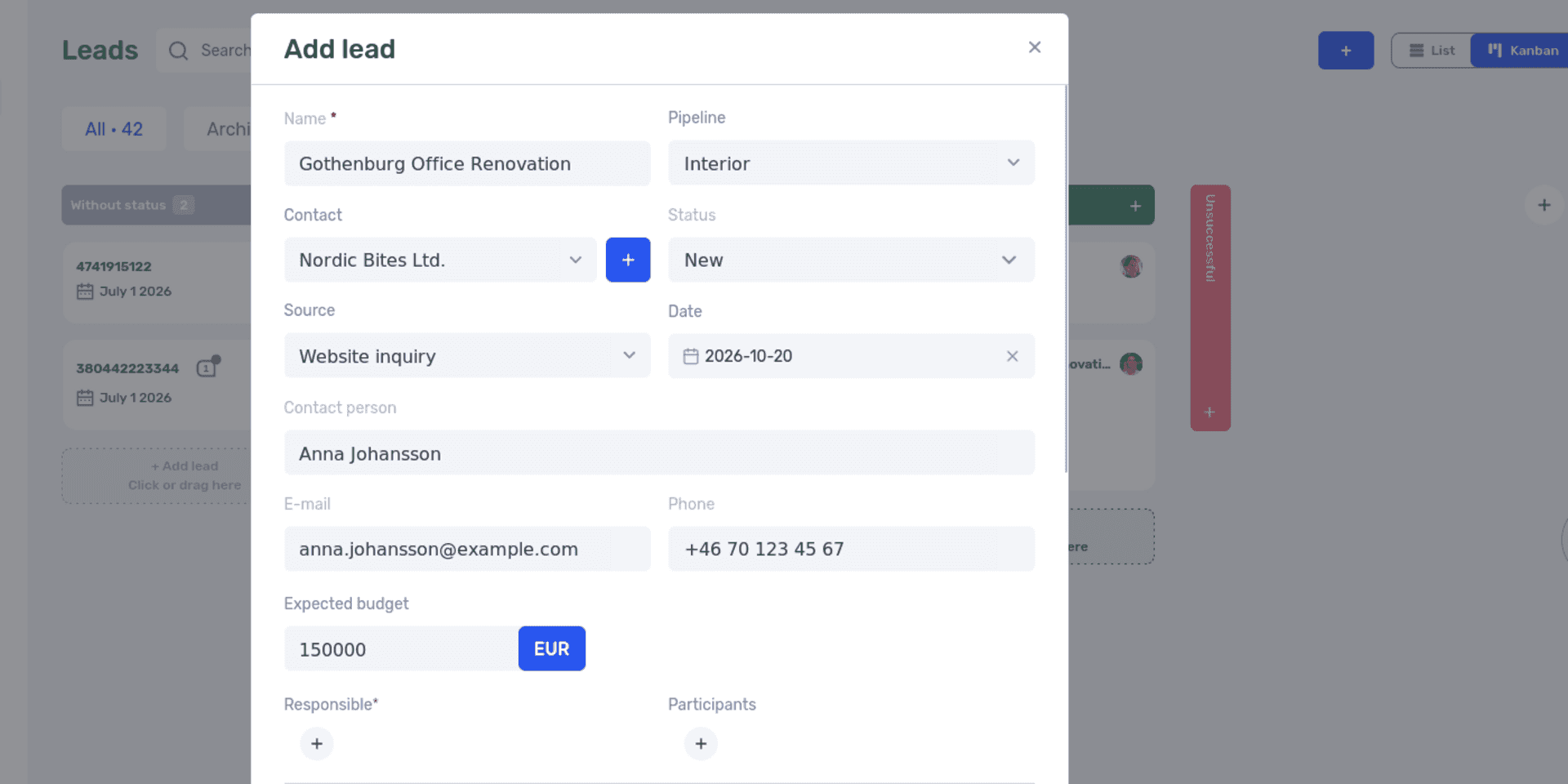Open comment icon on lead 380442223344

(x=208, y=367)
